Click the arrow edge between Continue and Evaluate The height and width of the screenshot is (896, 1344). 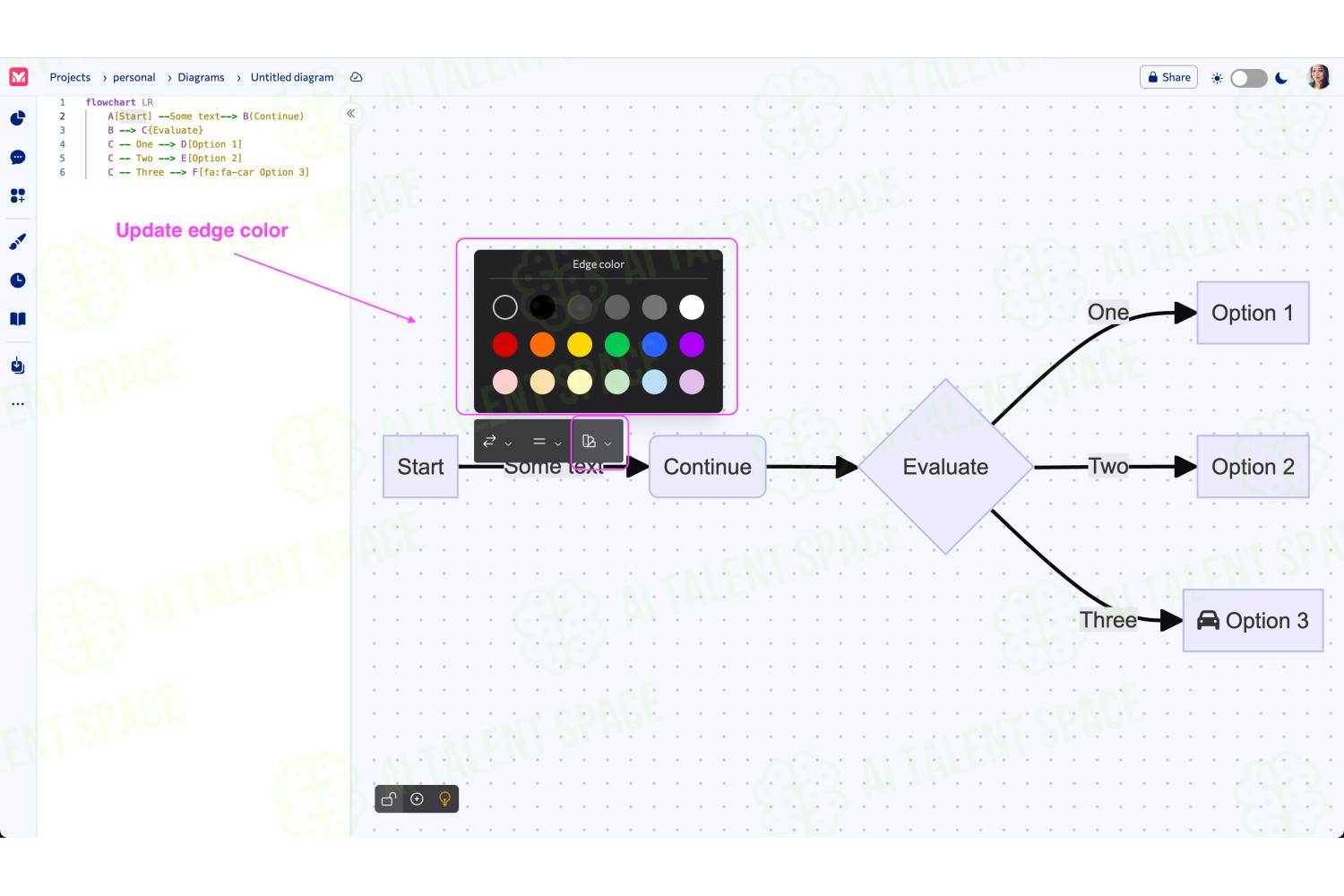point(812,467)
